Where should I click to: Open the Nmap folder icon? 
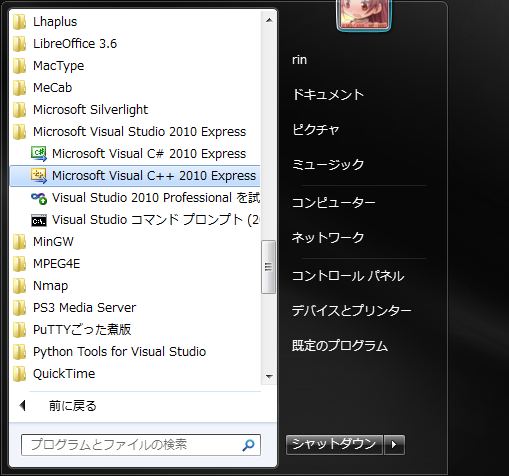pyautogui.click(x=20, y=286)
